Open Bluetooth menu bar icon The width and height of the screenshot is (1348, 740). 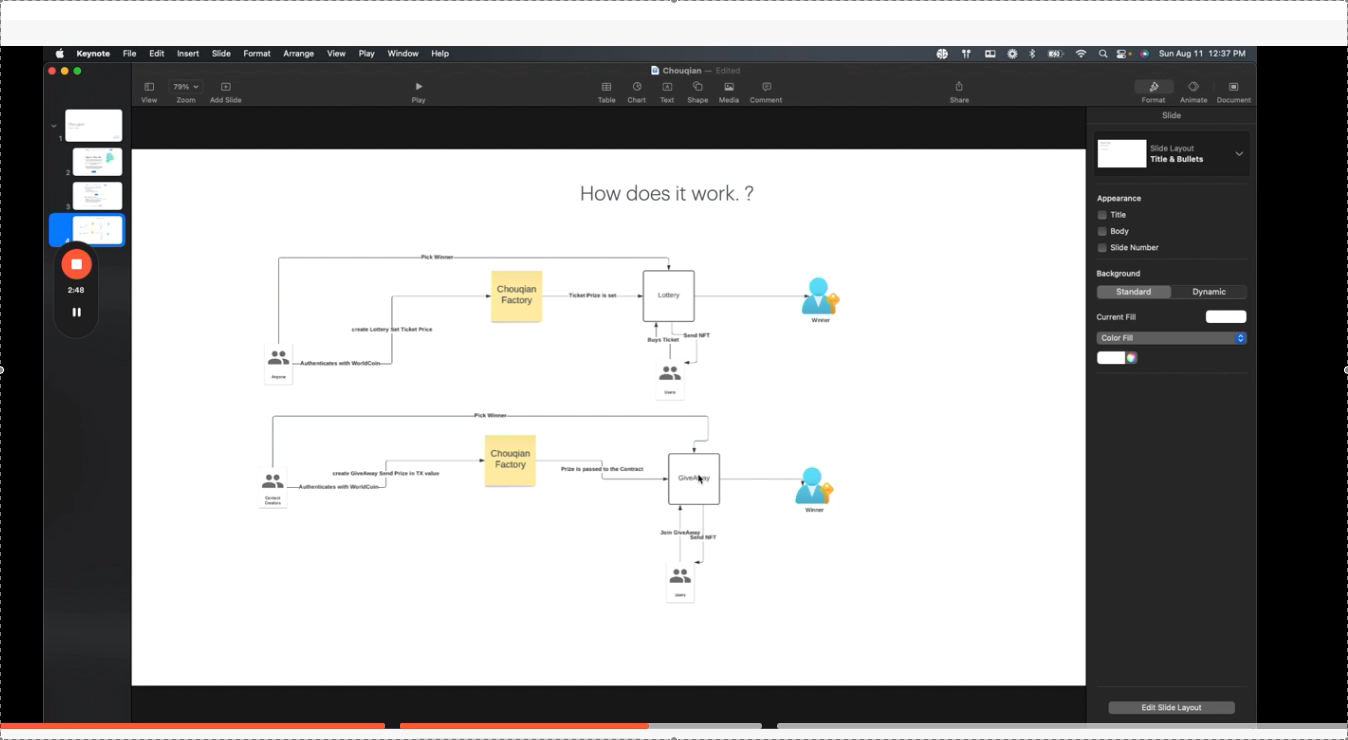tap(1032, 53)
